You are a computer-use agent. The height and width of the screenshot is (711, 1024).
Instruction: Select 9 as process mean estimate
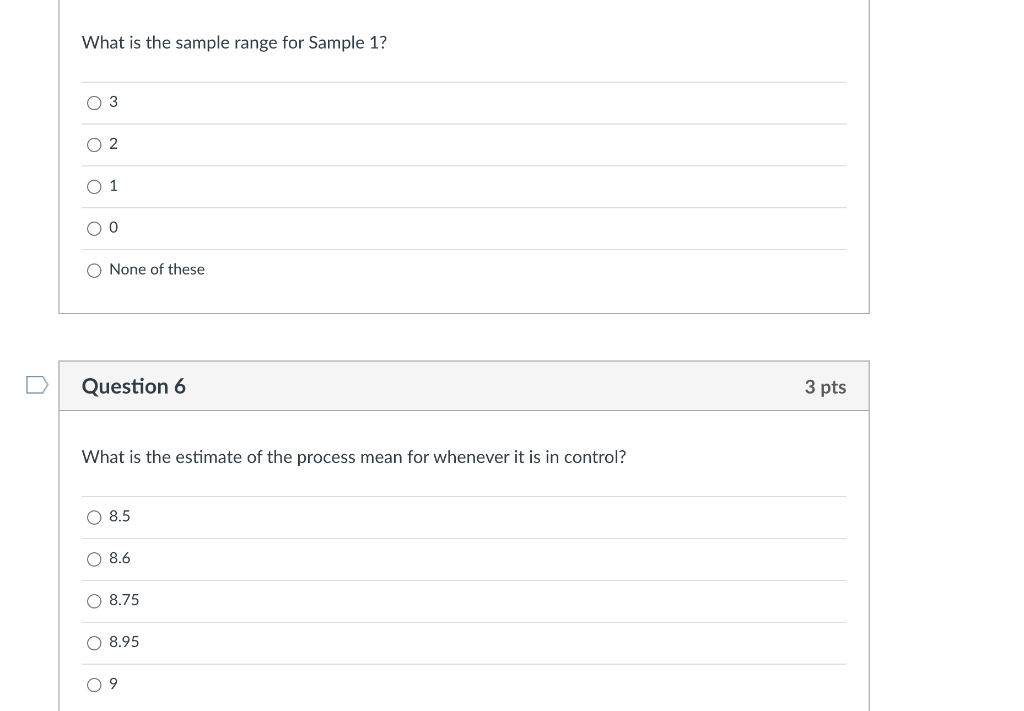pos(94,684)
